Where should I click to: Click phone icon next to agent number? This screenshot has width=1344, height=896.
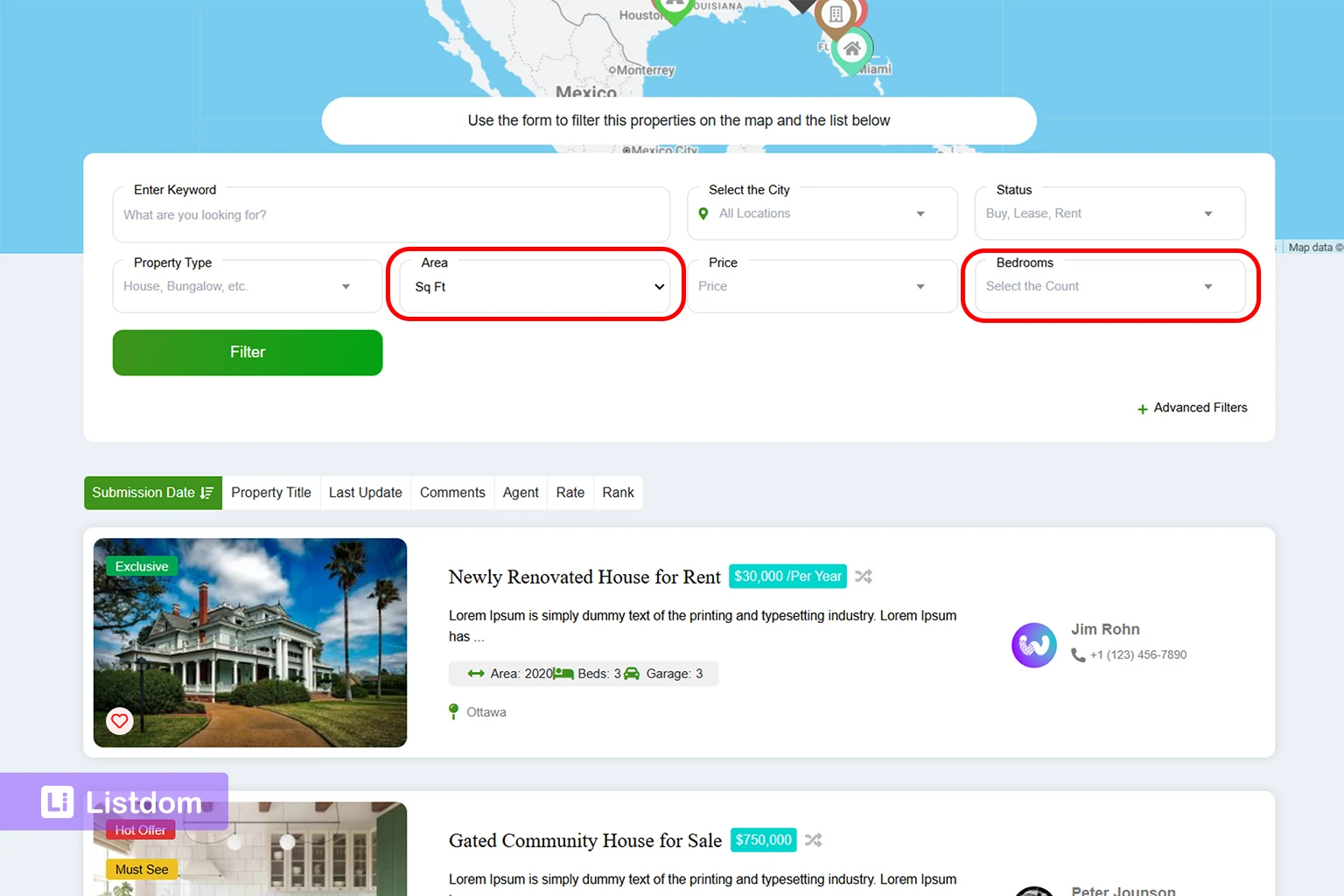click(x=1078, y=655)
